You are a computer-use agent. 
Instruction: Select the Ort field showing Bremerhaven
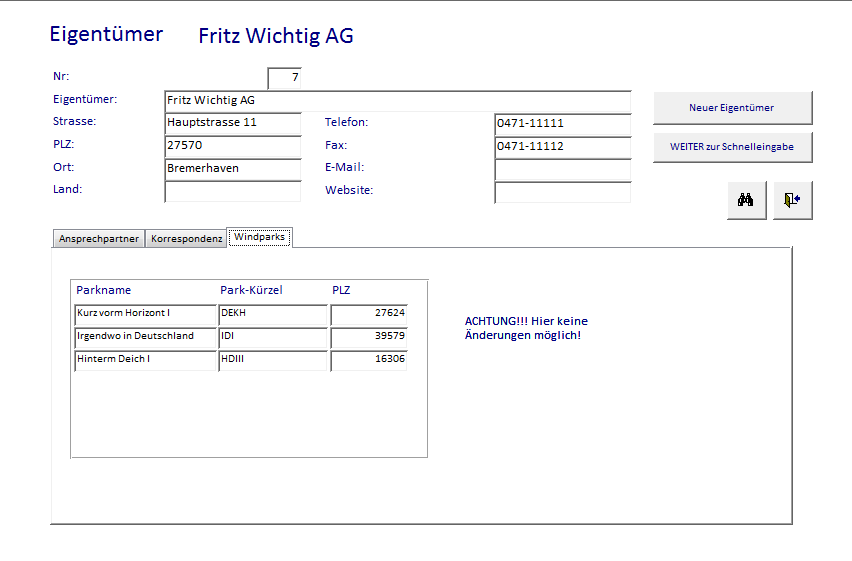click(x=232, y=169)
